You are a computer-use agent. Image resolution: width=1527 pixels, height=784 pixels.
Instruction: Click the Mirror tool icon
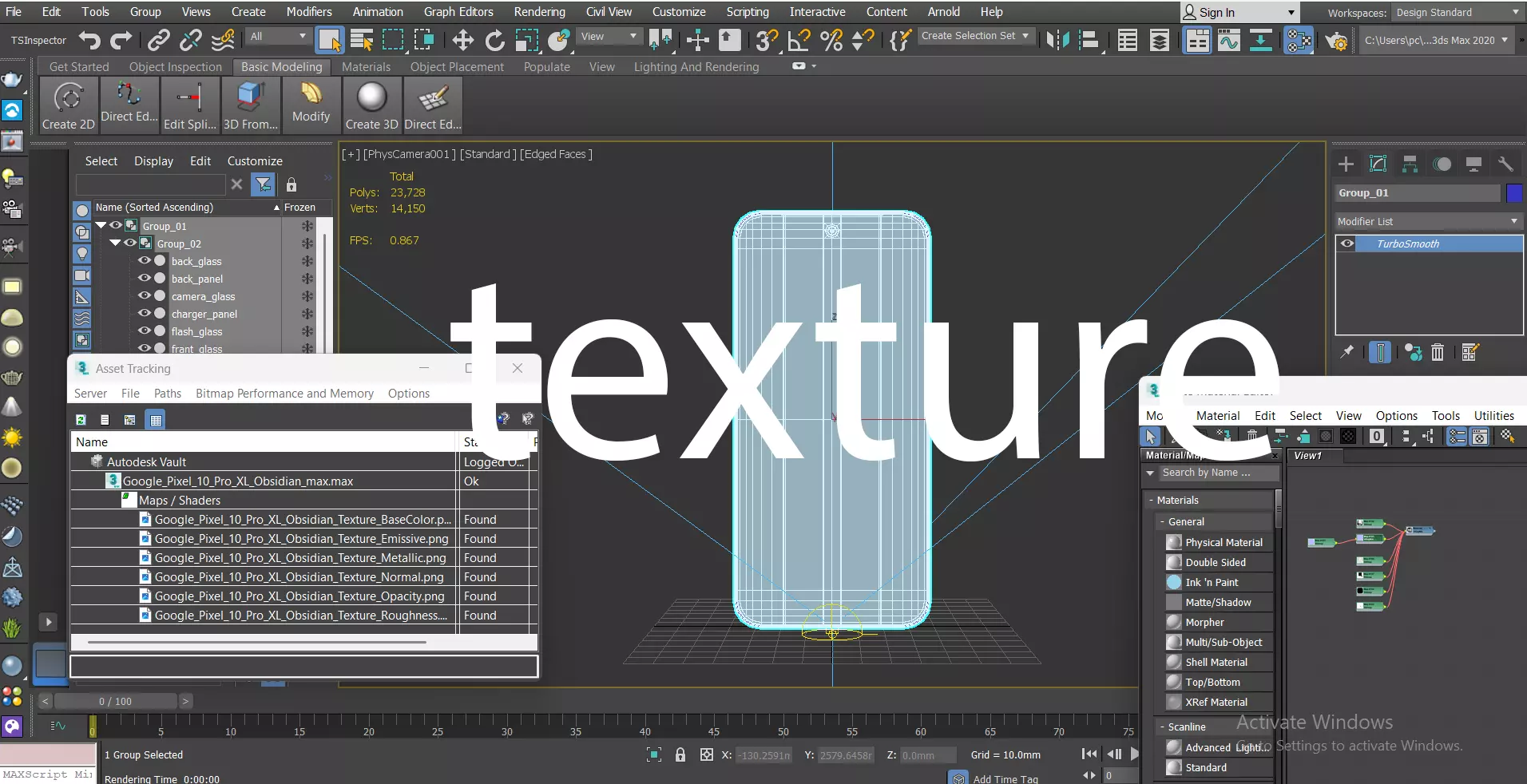click(x=1057, y=40)
